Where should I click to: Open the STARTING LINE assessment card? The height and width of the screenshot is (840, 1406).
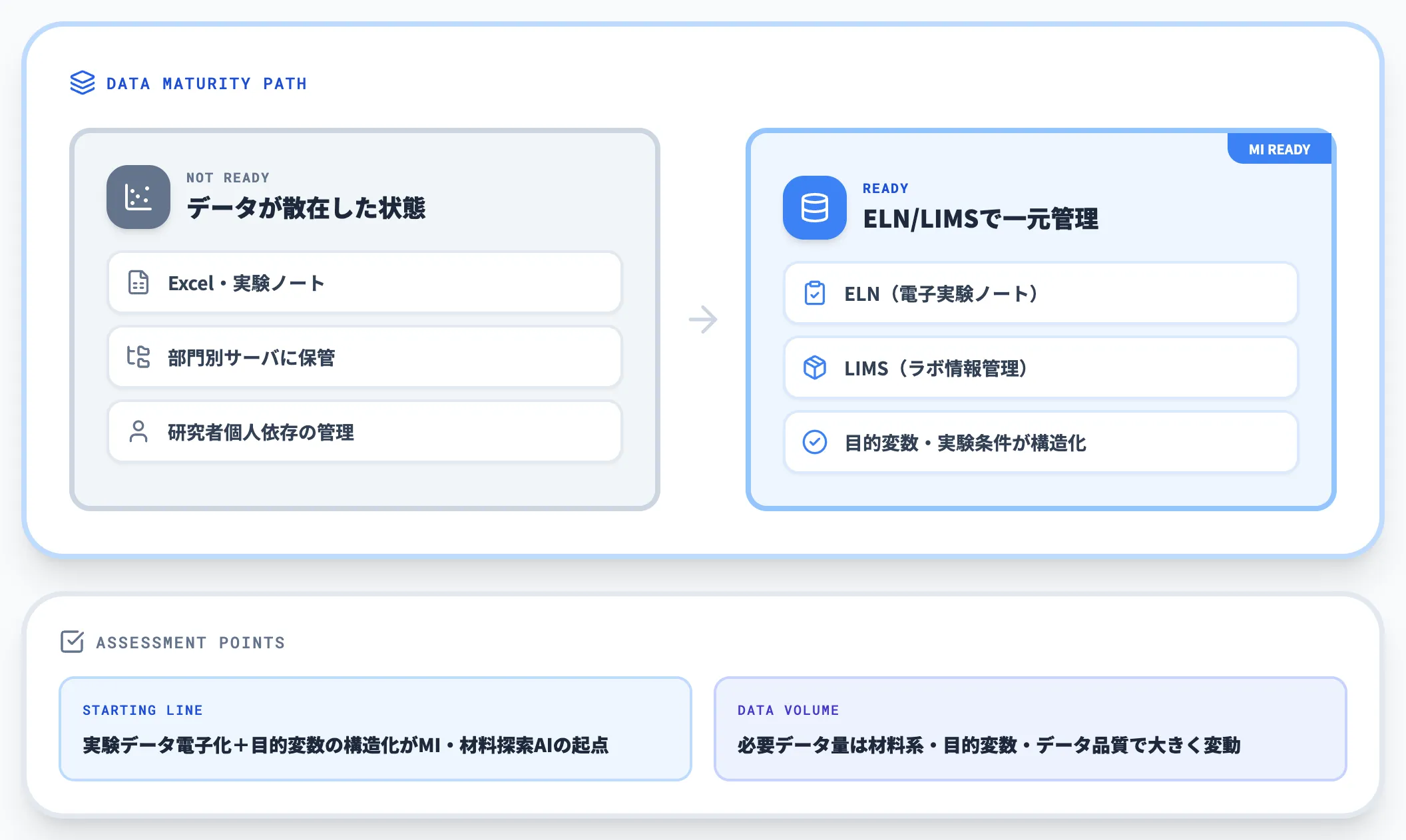375,729
